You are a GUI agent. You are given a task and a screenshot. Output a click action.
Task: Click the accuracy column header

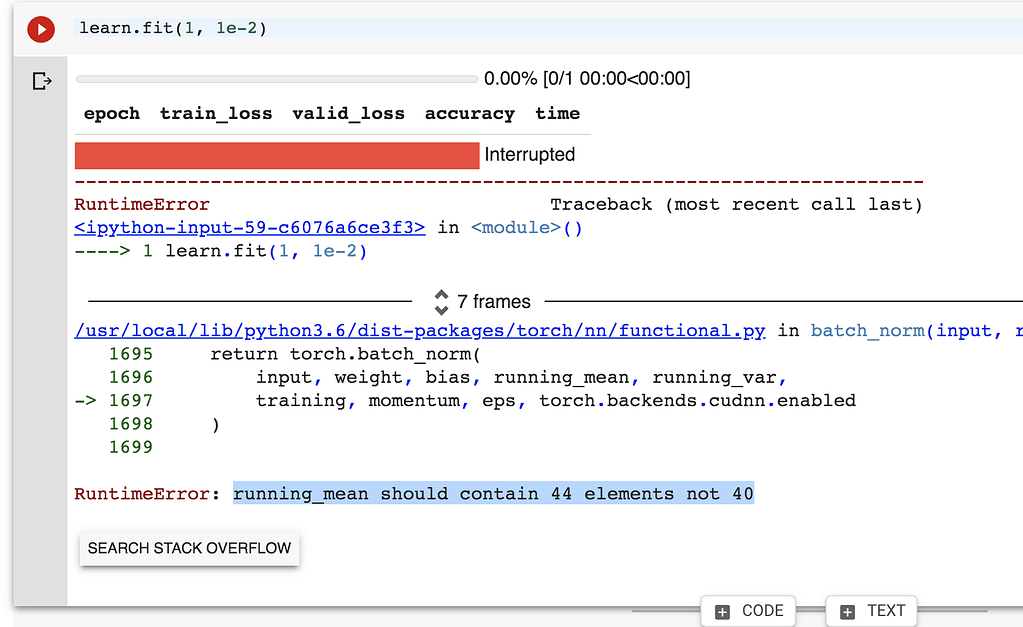pyautogui.click(x=469, y=113)
